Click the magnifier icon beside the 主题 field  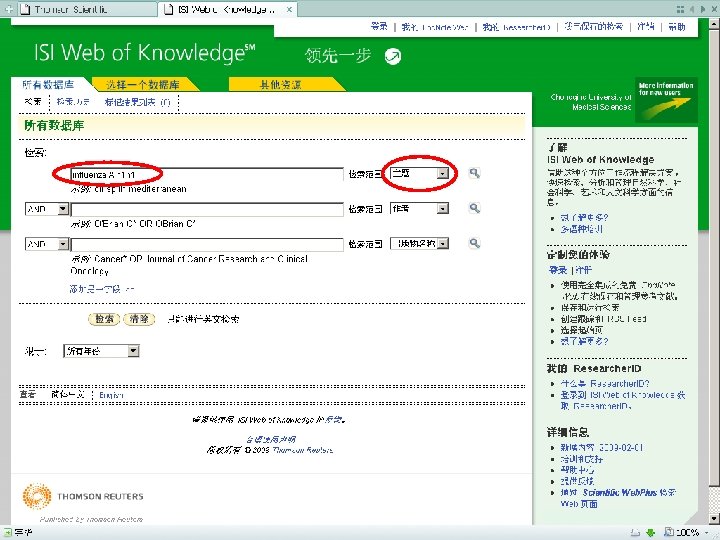(x=474, y=173)
